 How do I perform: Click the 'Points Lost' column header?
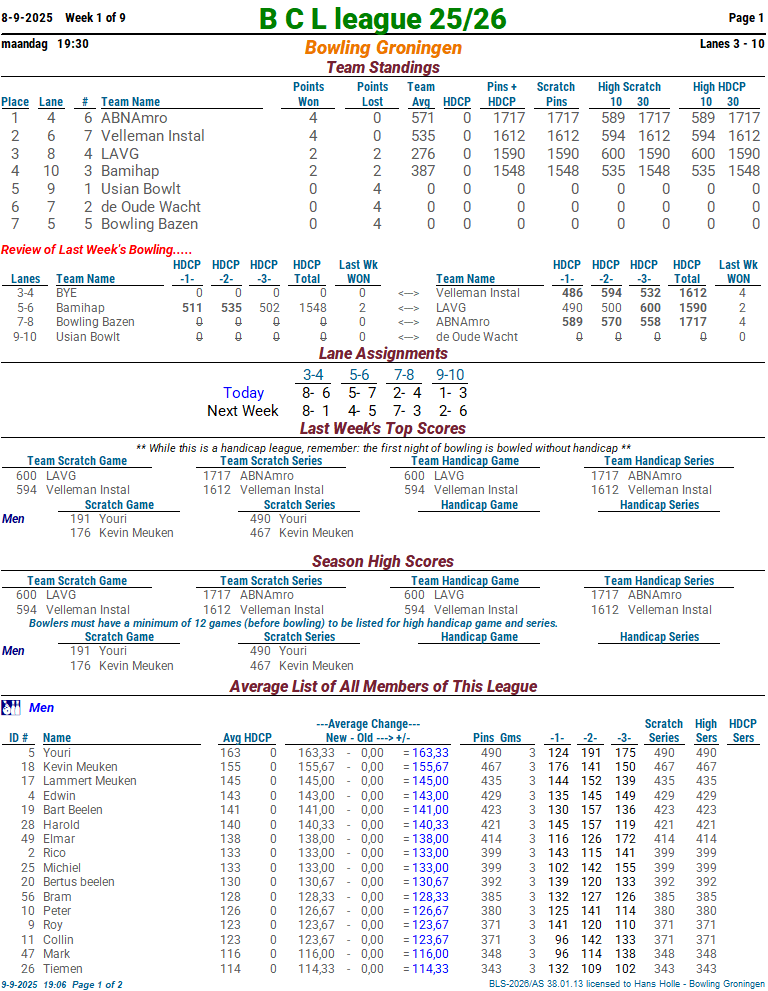(x=372, y=94)
